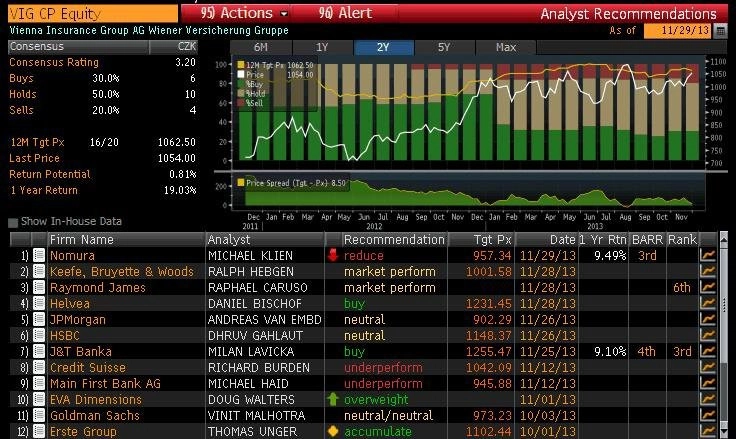Show chart for JPMorgan row

click(x=707, y=319)
